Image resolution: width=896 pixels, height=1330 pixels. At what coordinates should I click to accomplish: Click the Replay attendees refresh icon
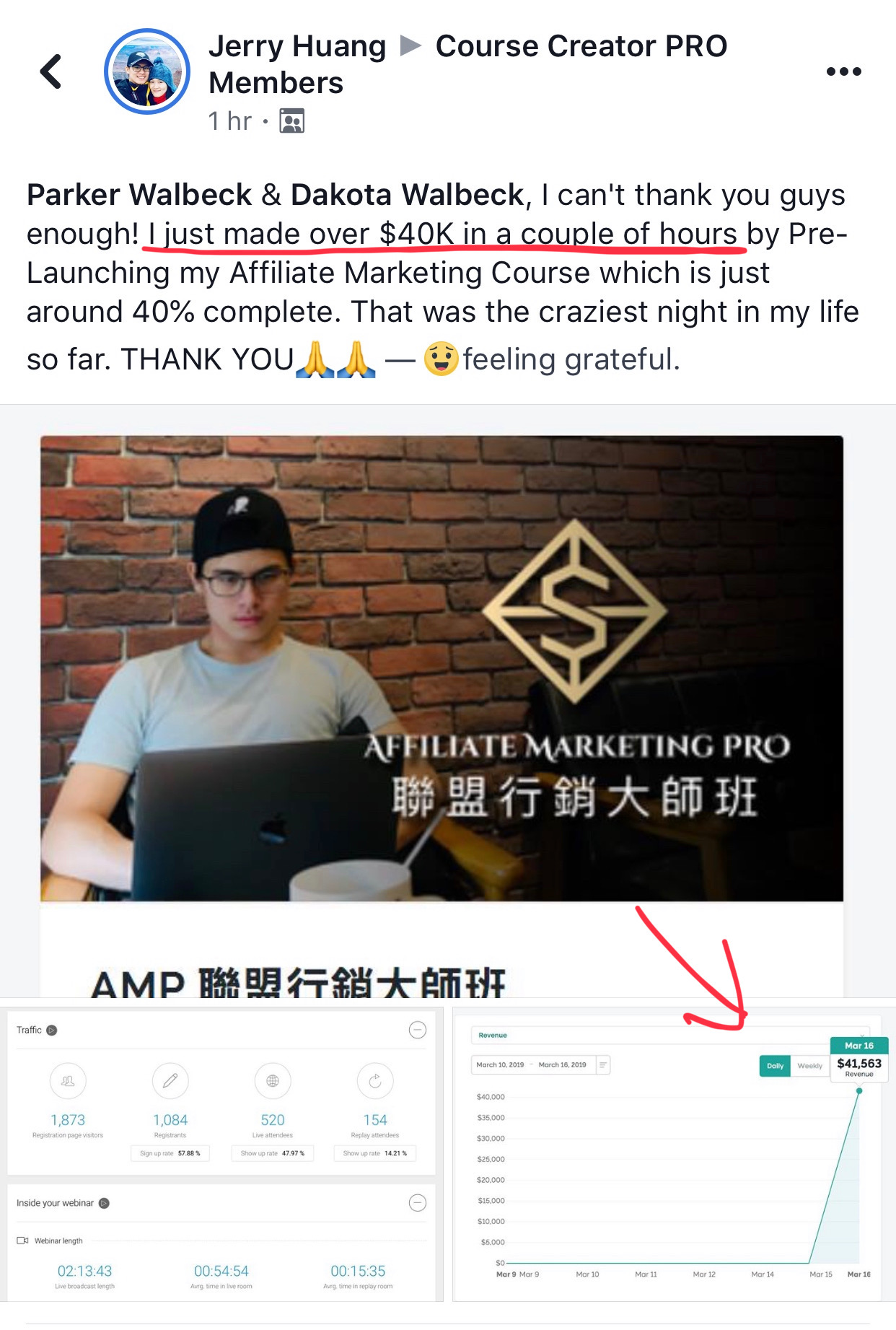pos(375,1080)
